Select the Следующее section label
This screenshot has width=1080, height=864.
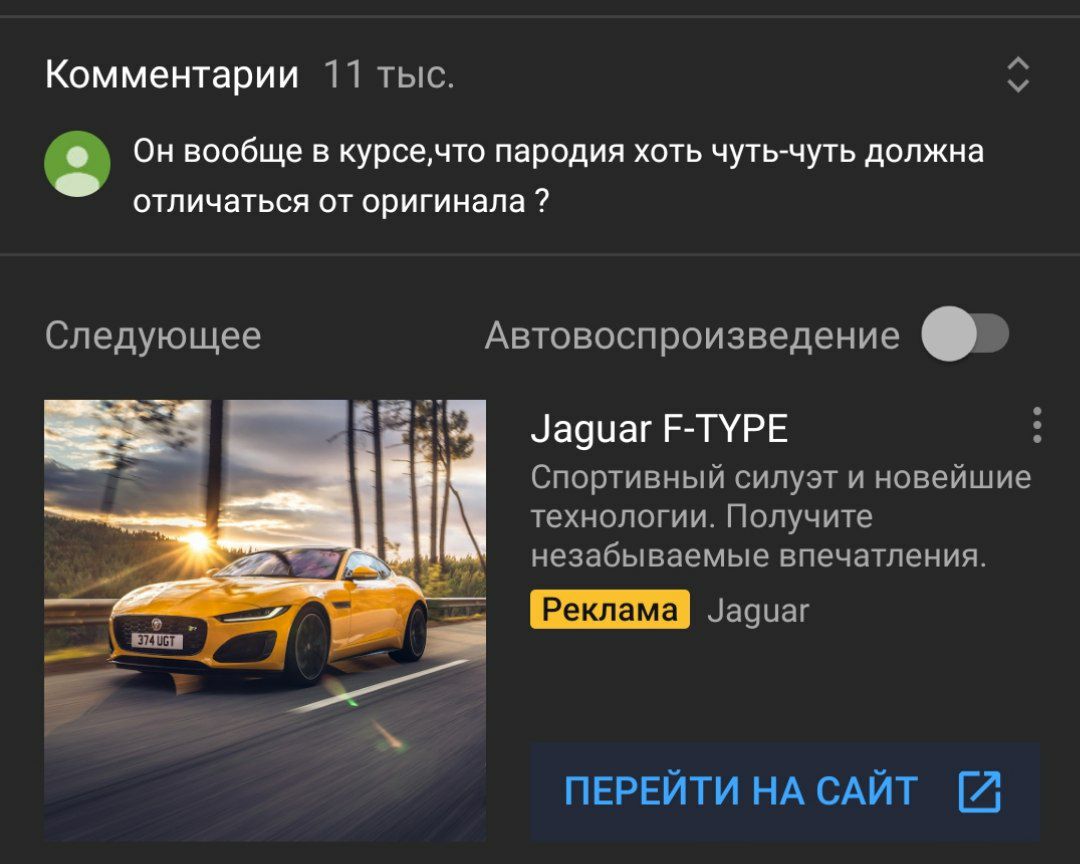pyautogui.click(x=153, y=336)
